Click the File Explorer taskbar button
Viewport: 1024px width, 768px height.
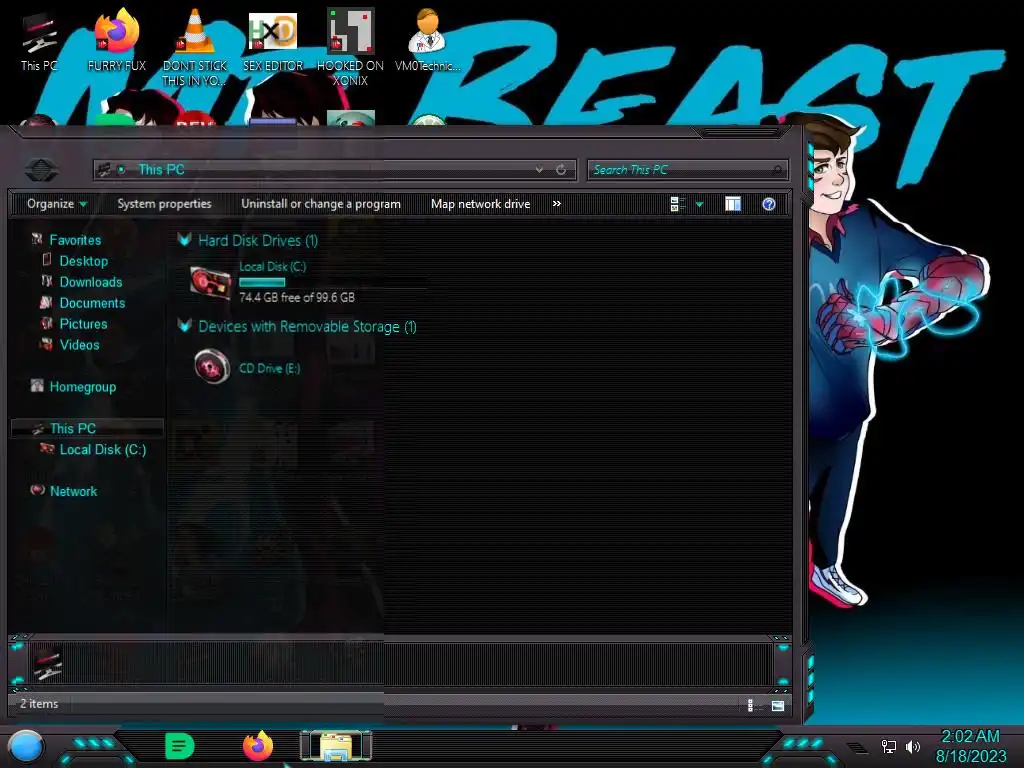(x=336, y=746)
